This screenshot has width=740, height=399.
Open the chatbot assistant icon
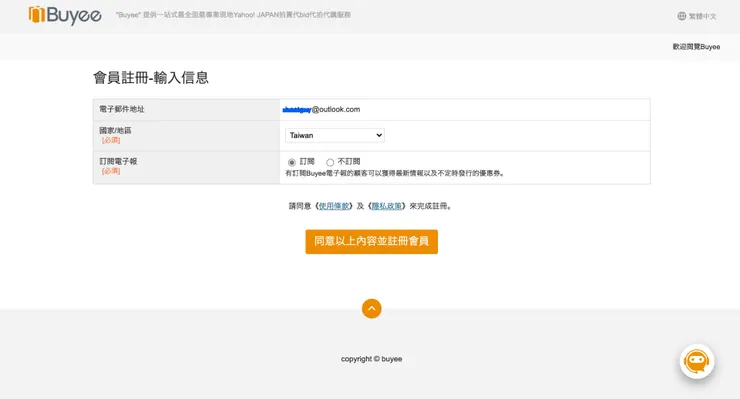(x=697, y=362)
